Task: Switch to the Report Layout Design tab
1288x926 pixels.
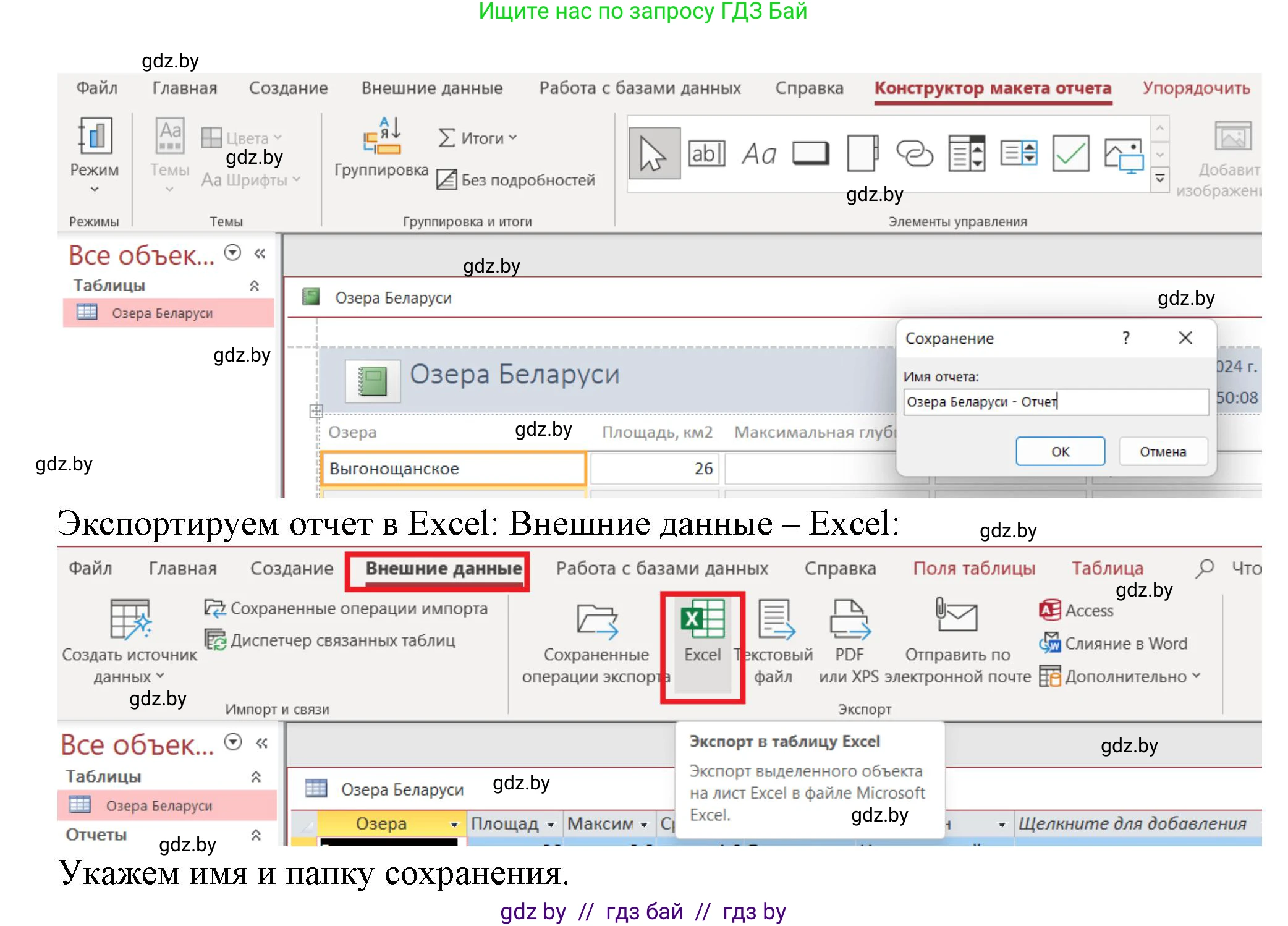Action: tap(993, 88)
